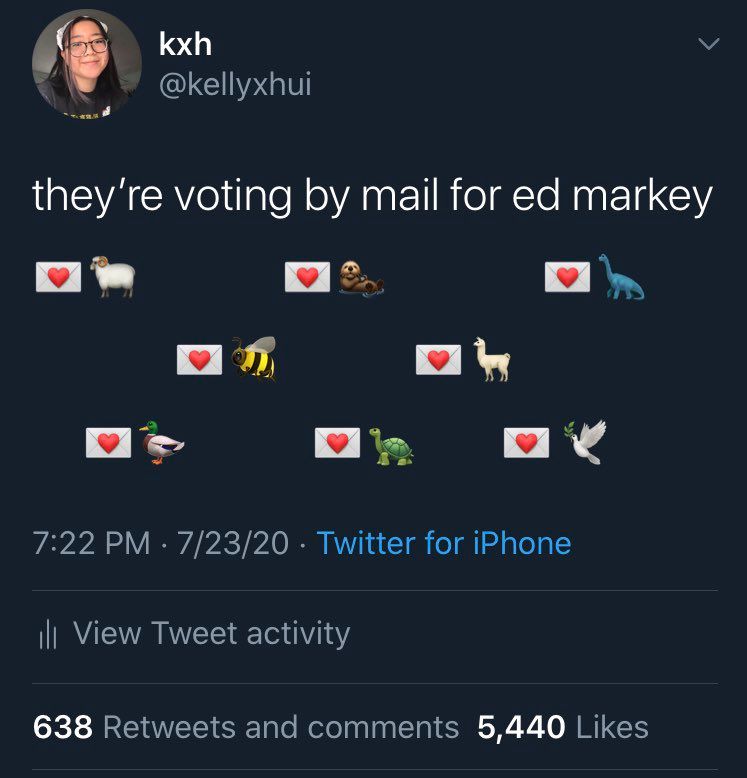View the 638 Retweets and comments
The height and width of the screenshot is (778, 747).
tap(246, 727)
